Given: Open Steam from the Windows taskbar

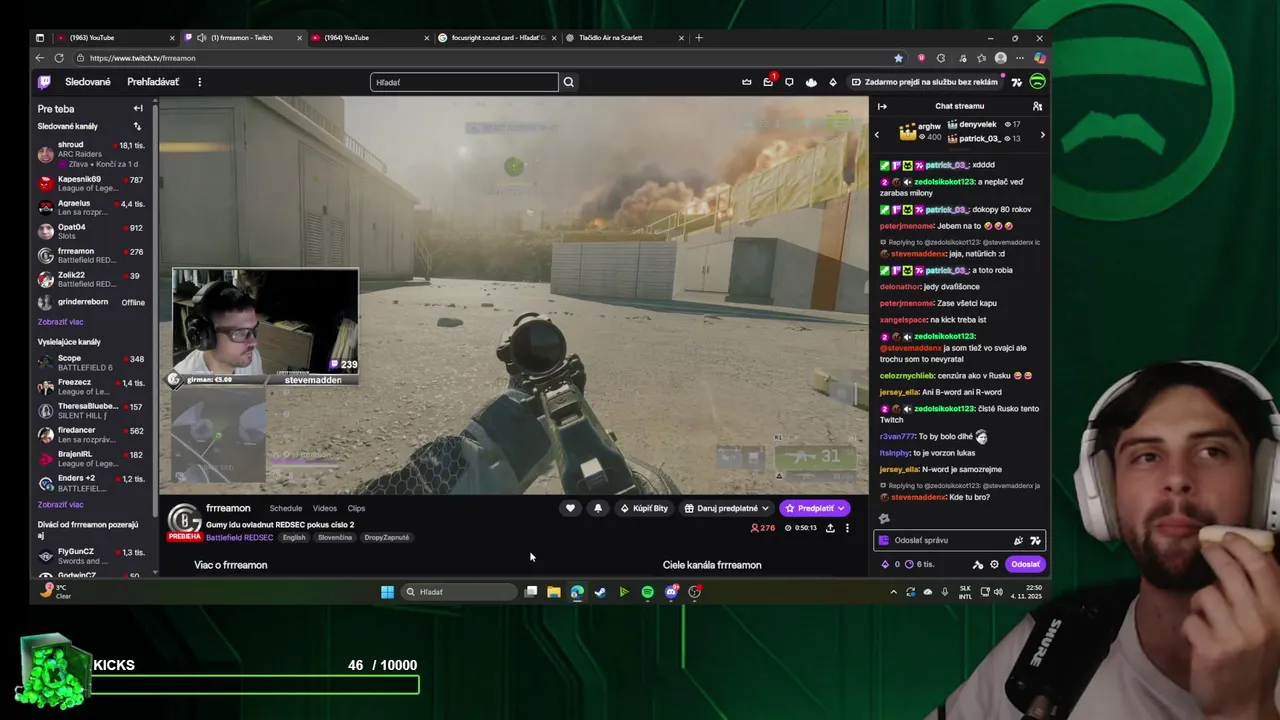Looking at the screenshot, I should (600, 592).
